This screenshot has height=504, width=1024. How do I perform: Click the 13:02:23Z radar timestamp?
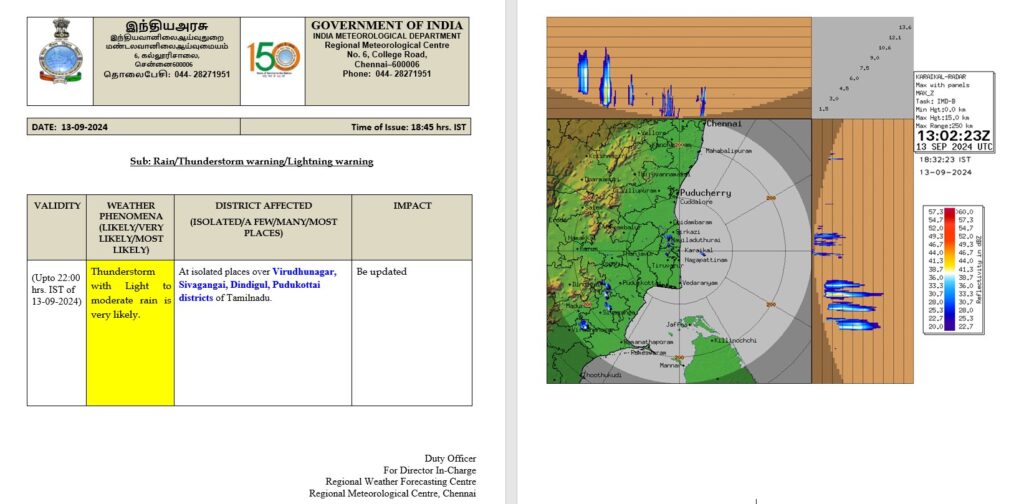(x=955, y=133)
